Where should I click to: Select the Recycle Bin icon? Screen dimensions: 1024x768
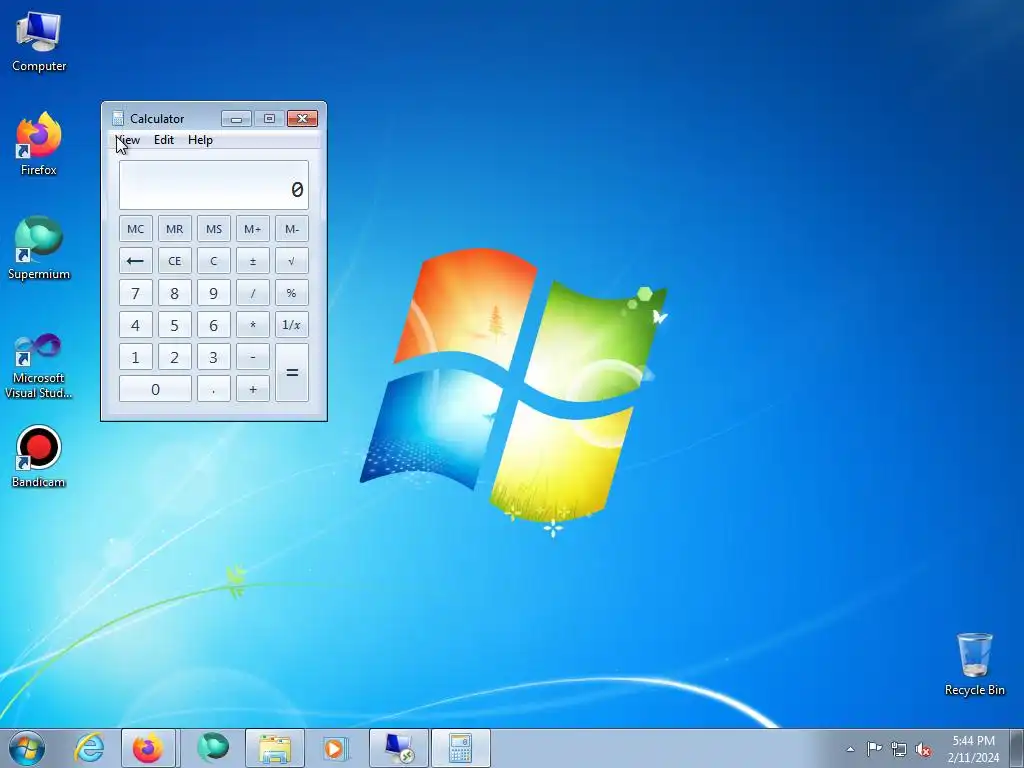click(x=974, y=664)
